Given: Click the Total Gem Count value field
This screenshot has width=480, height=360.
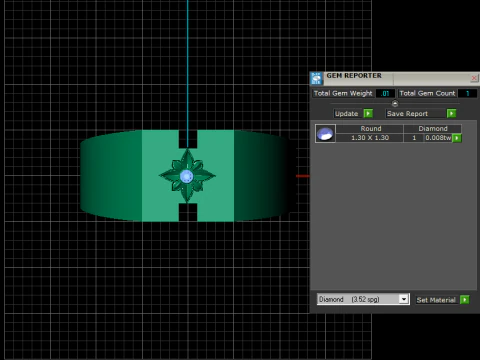Looking at the screenshot, I should click(467, 93).
